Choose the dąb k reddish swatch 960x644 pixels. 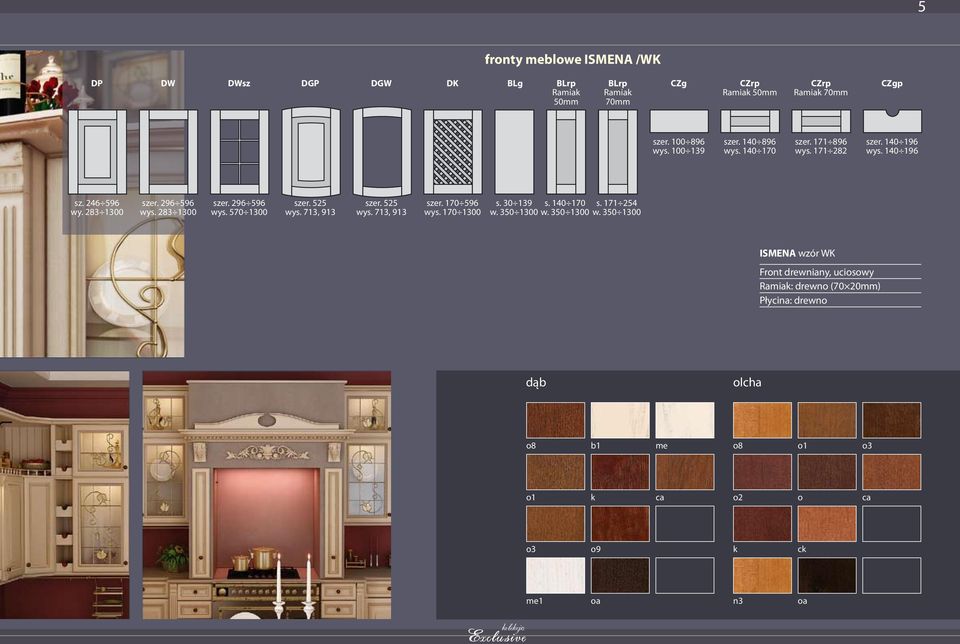tap(620, 471)
